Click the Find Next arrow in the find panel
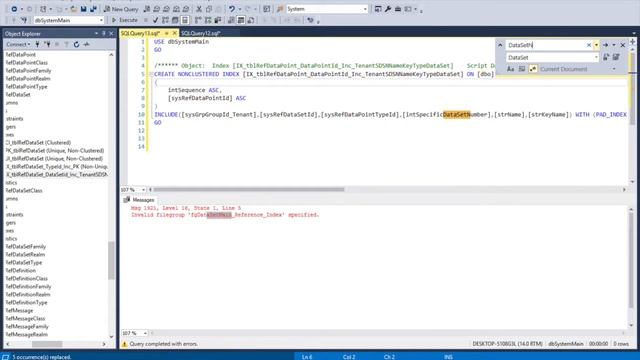 click(x=606, y=45)
